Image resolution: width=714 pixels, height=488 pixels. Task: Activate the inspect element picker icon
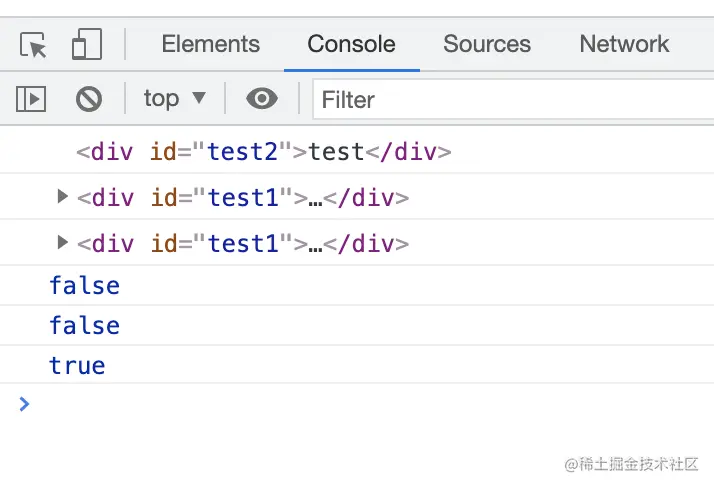33,45
